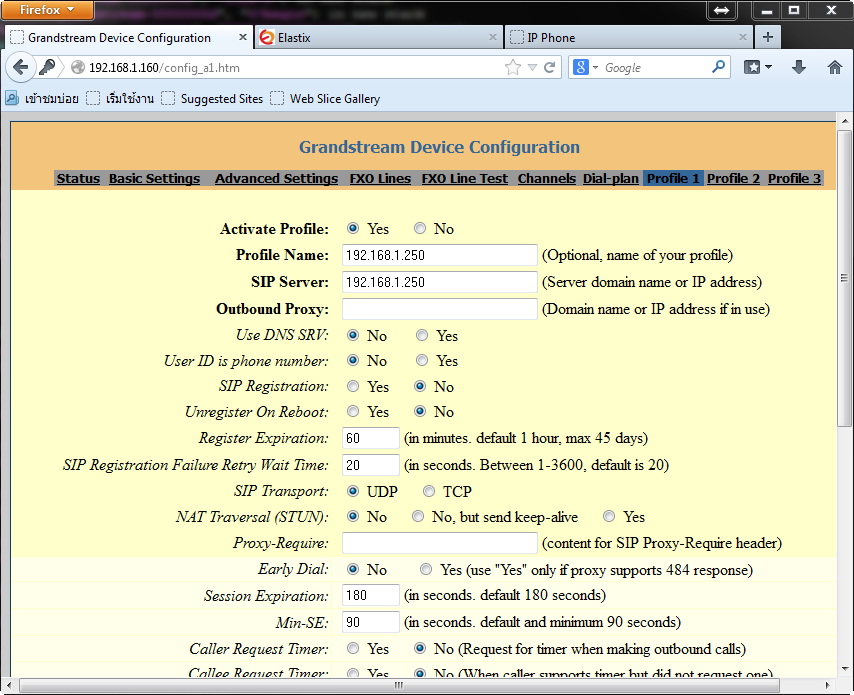
Task: Close the IP Phone tab
Action: [743, 37]
